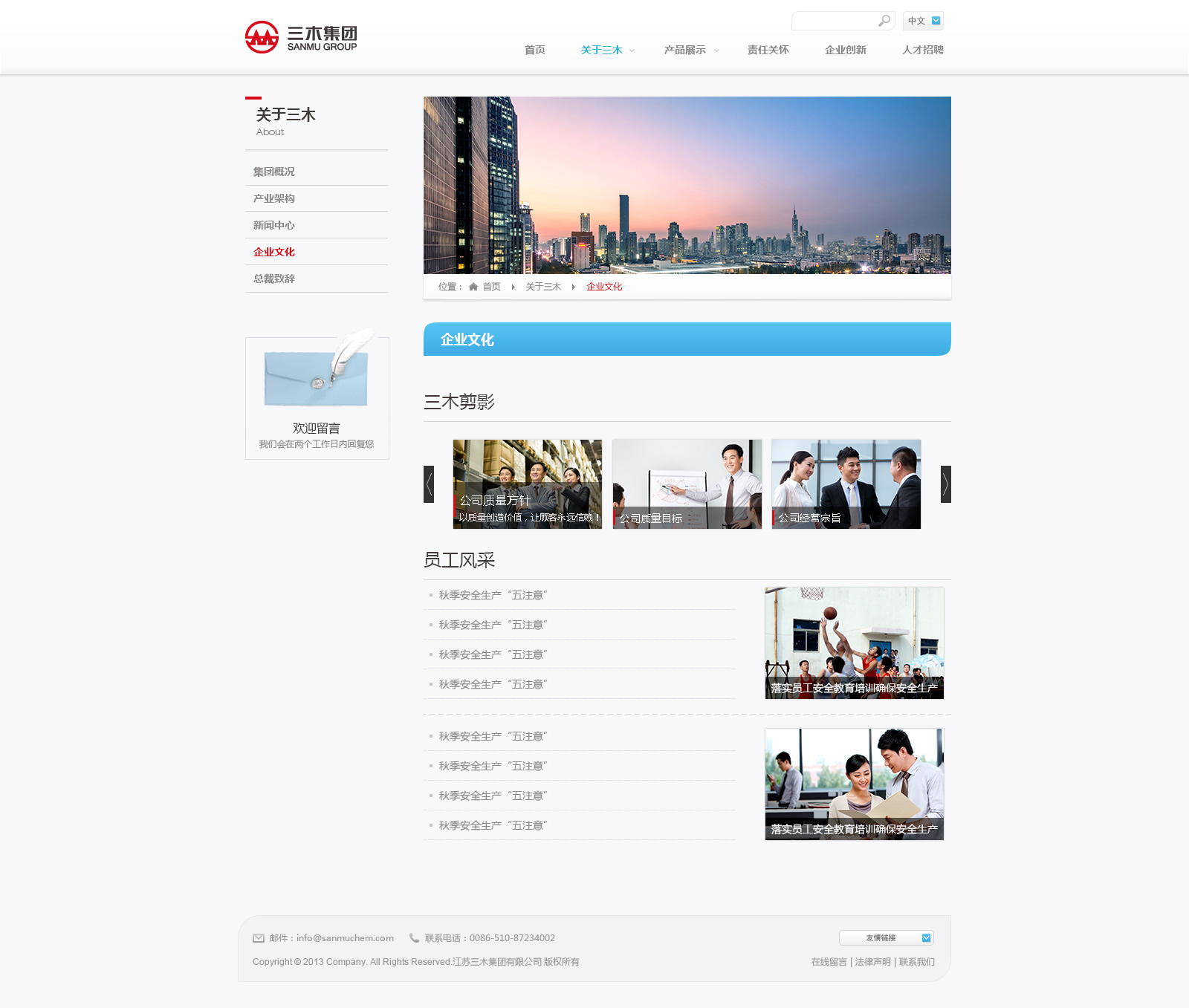
Task: Open the office reading photo thumbnail
Action: (855, 784)
